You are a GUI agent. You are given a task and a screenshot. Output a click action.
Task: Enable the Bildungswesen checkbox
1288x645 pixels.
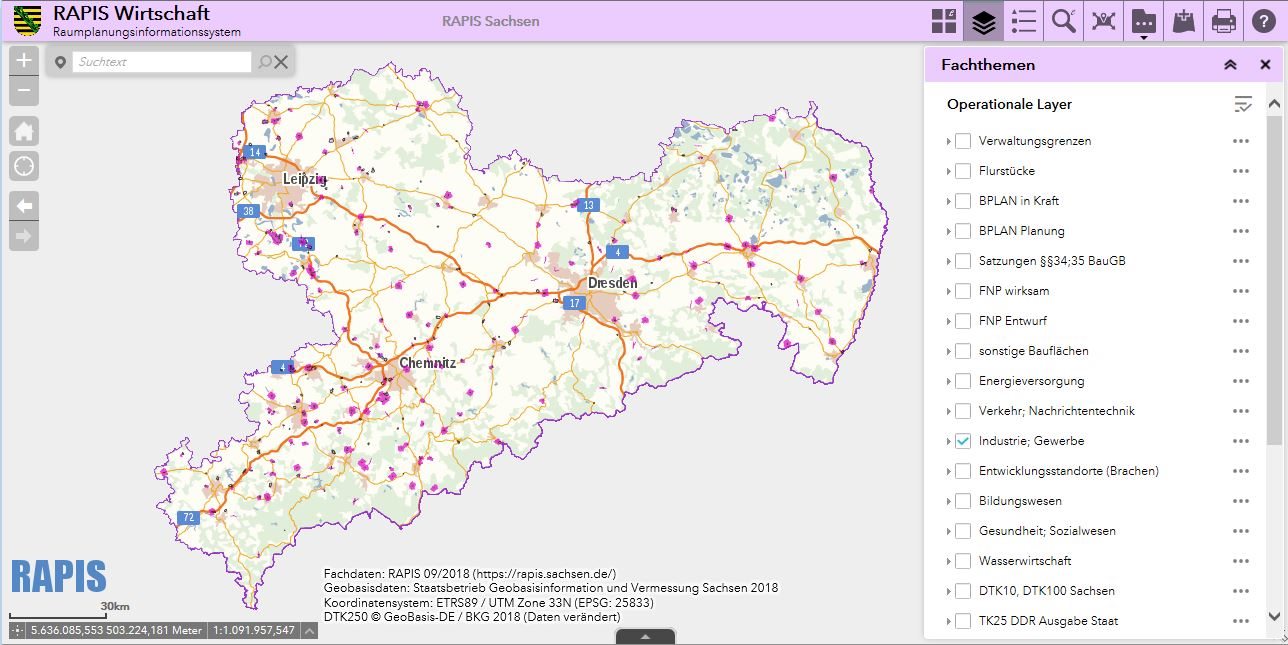(x=963, y=501)
